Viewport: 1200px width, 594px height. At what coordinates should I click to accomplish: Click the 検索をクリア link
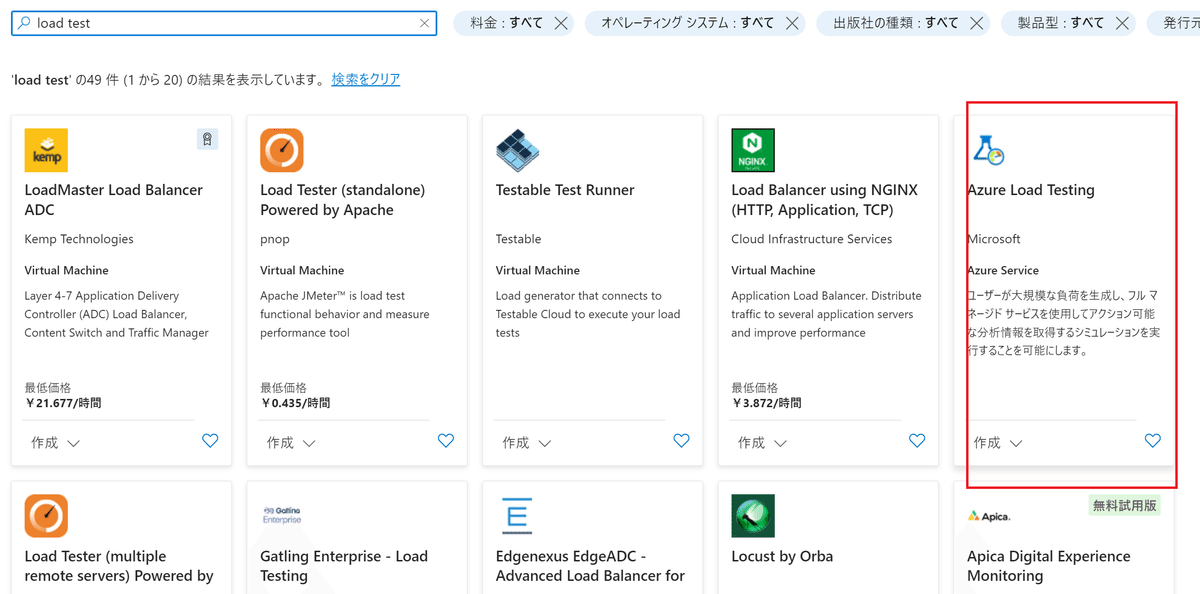pos(366,79)
